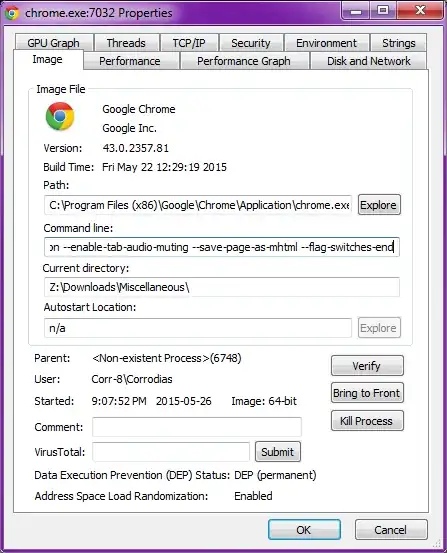Click the Kill Process button

click(x=367, y=420)
